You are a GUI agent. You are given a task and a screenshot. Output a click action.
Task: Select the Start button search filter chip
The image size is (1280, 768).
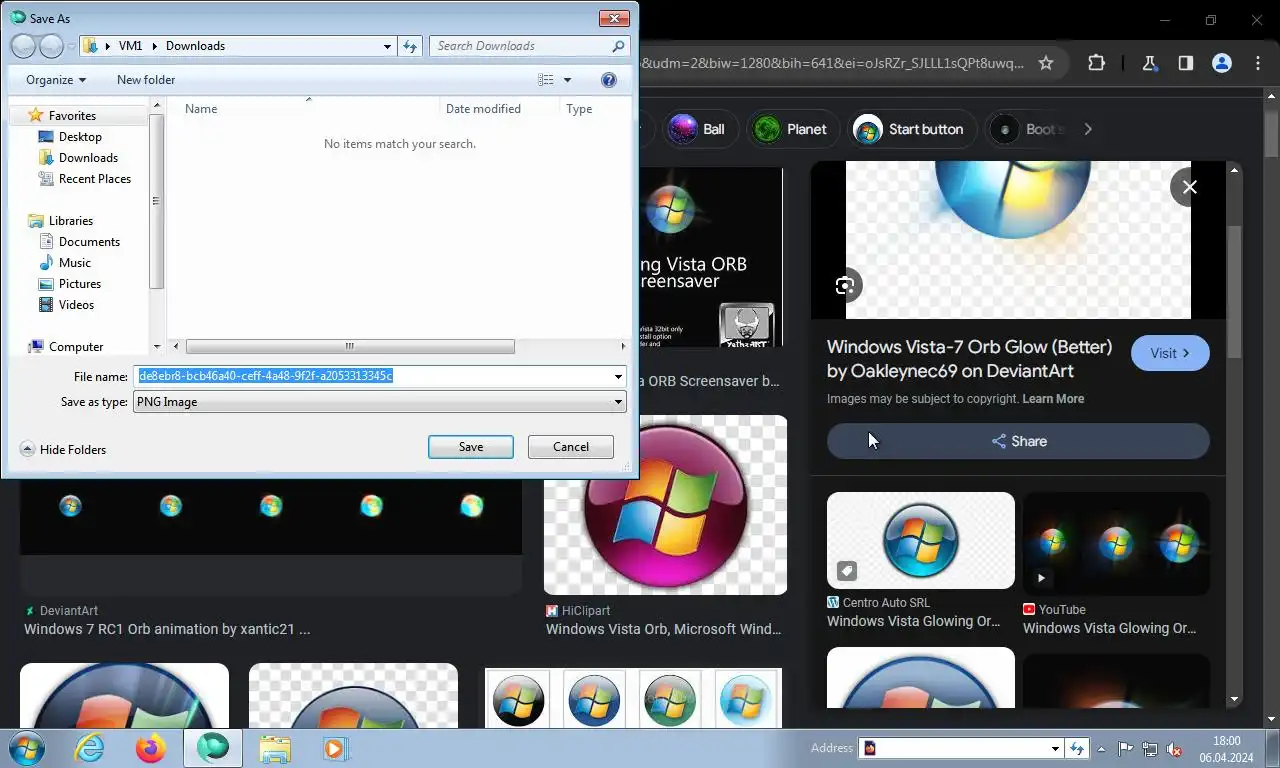913,129
